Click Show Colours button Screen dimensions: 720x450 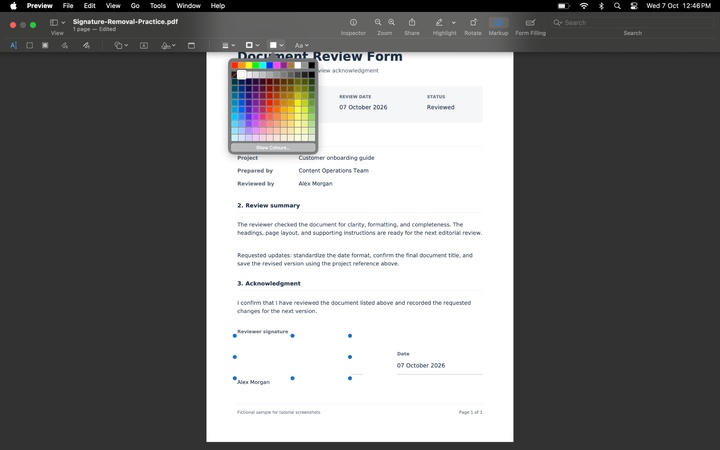click(273, 147)
